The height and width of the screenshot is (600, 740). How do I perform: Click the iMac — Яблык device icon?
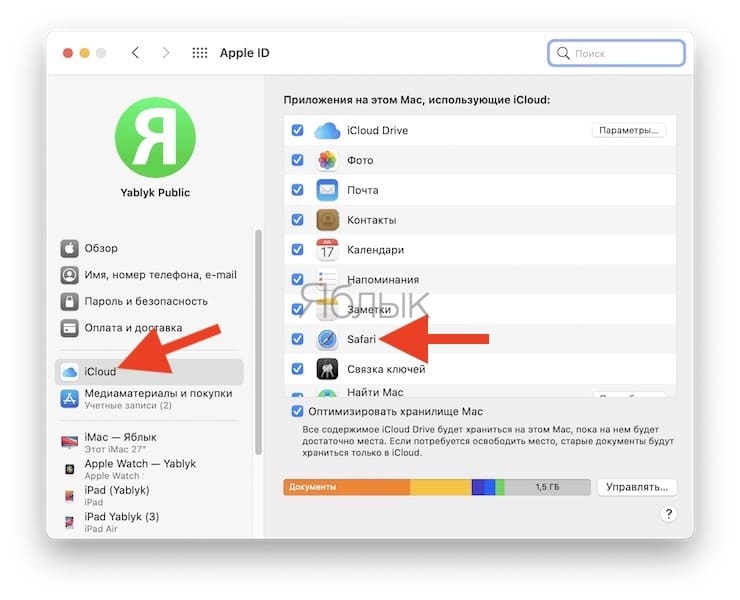(69, 442)
